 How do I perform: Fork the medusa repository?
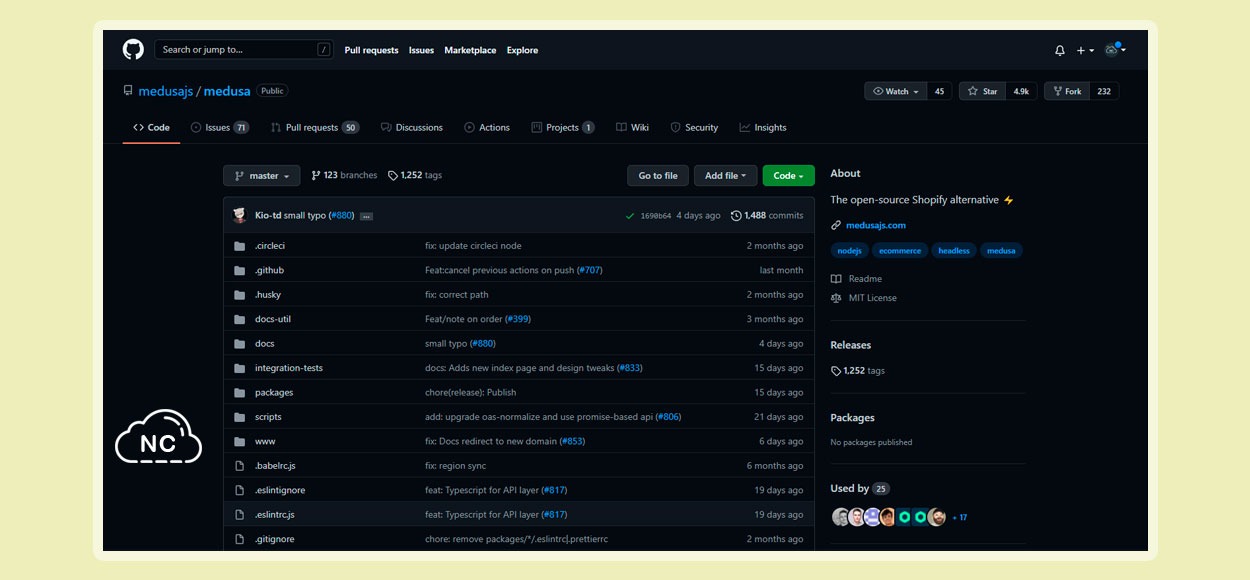pos(1067,91)
